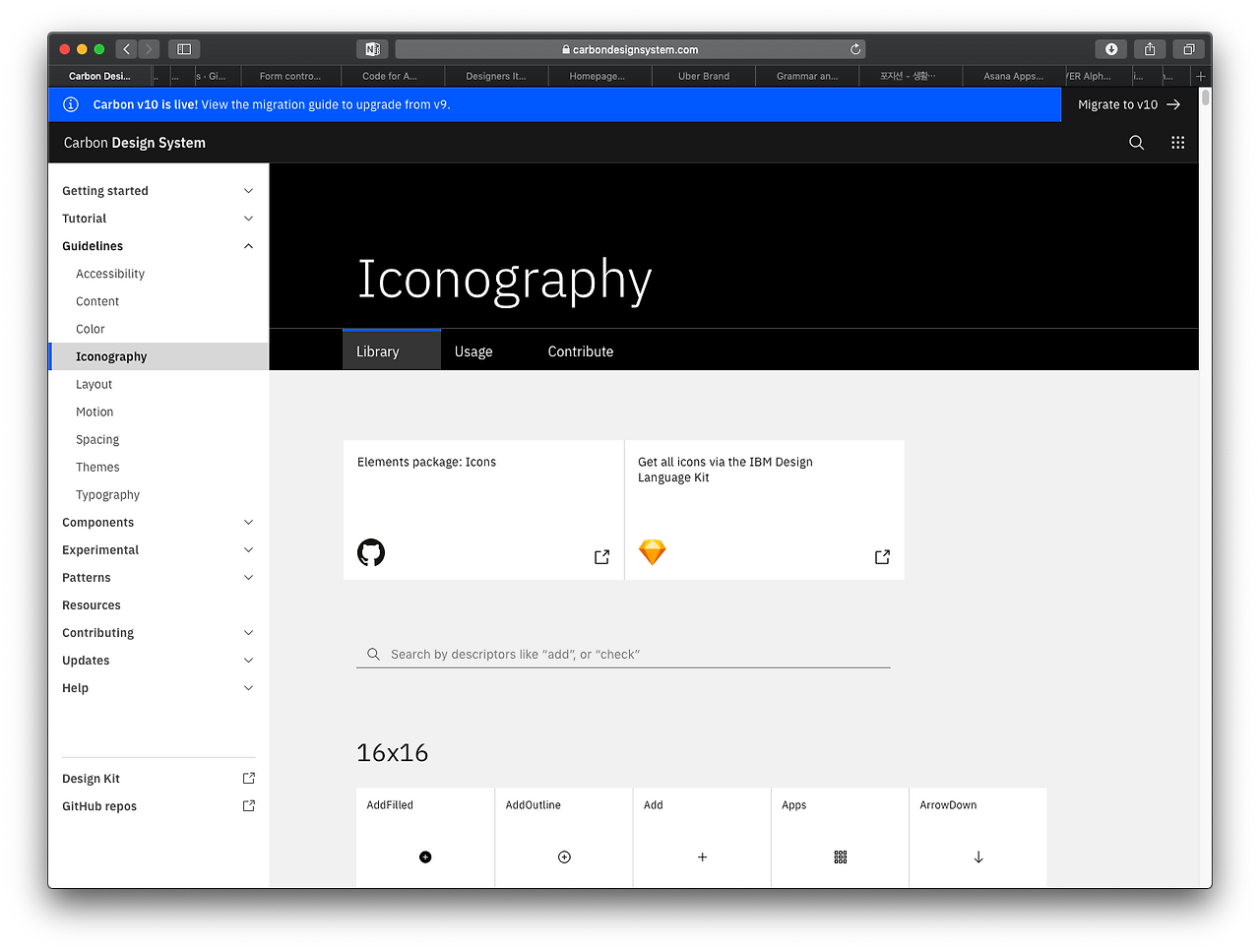The height and width of the screenshot is (952, 1260).
Task: Switch to the Grammar an... browser tab
Action: tap(807, 76)
